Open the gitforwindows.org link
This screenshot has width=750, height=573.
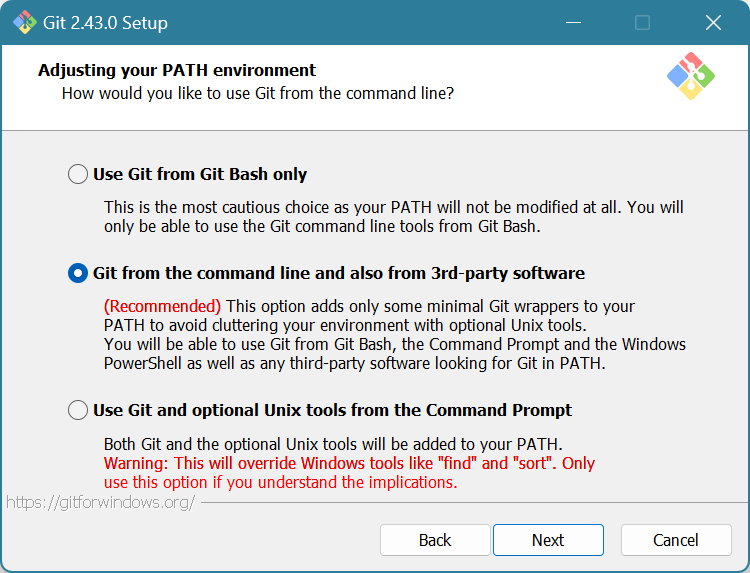click(x=100, y=502)
